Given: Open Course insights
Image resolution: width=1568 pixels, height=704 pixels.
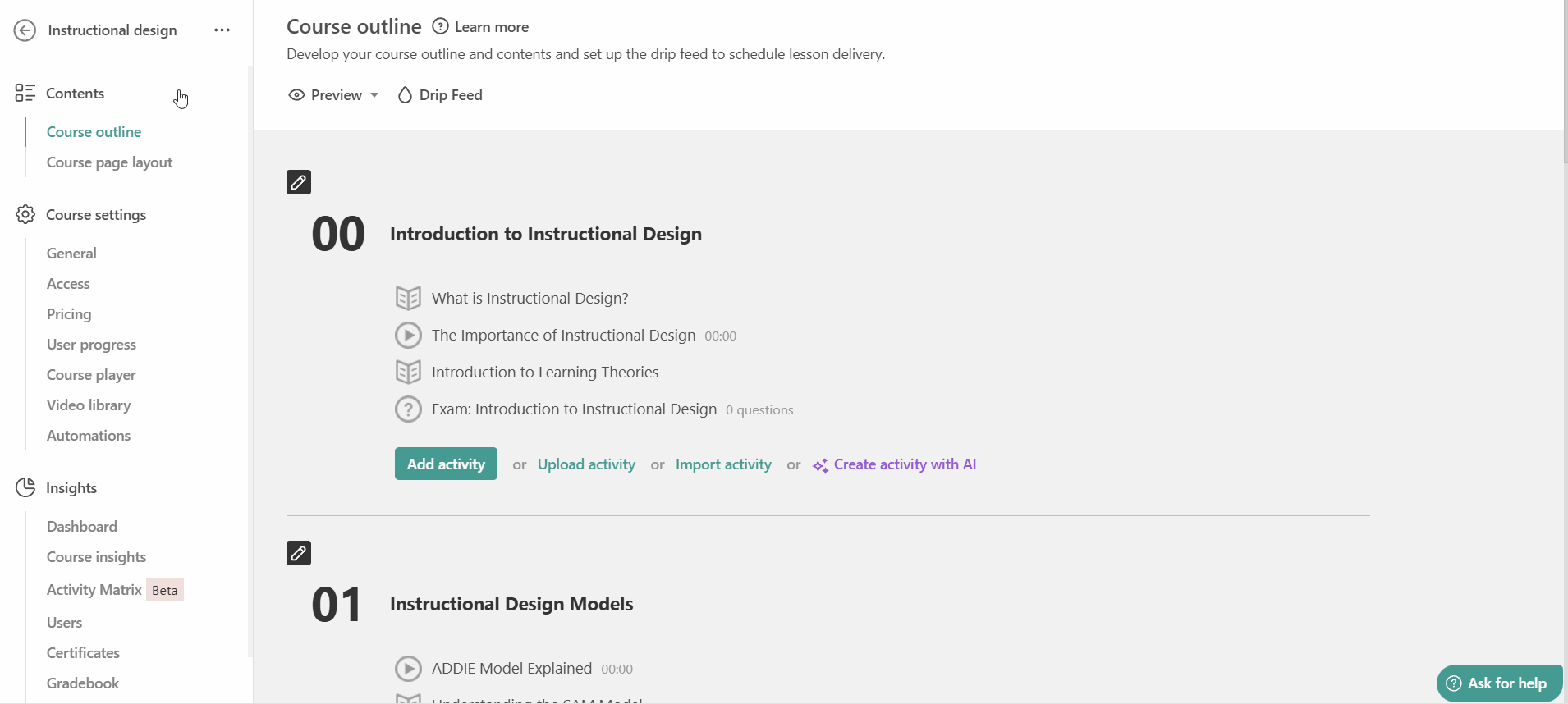Looking at the screenshot, I should pos(96,557).
